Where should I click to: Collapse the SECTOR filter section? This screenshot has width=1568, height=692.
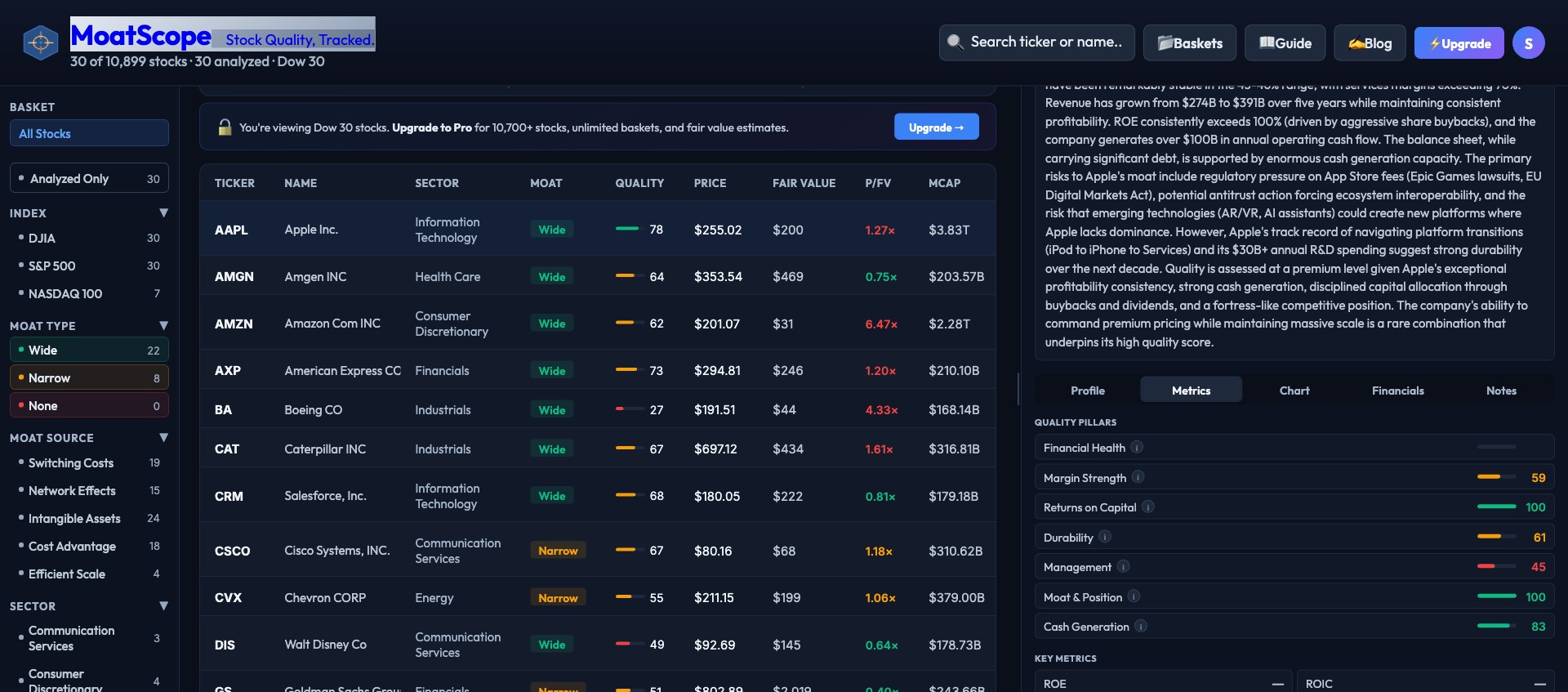(x=163, y=606)
